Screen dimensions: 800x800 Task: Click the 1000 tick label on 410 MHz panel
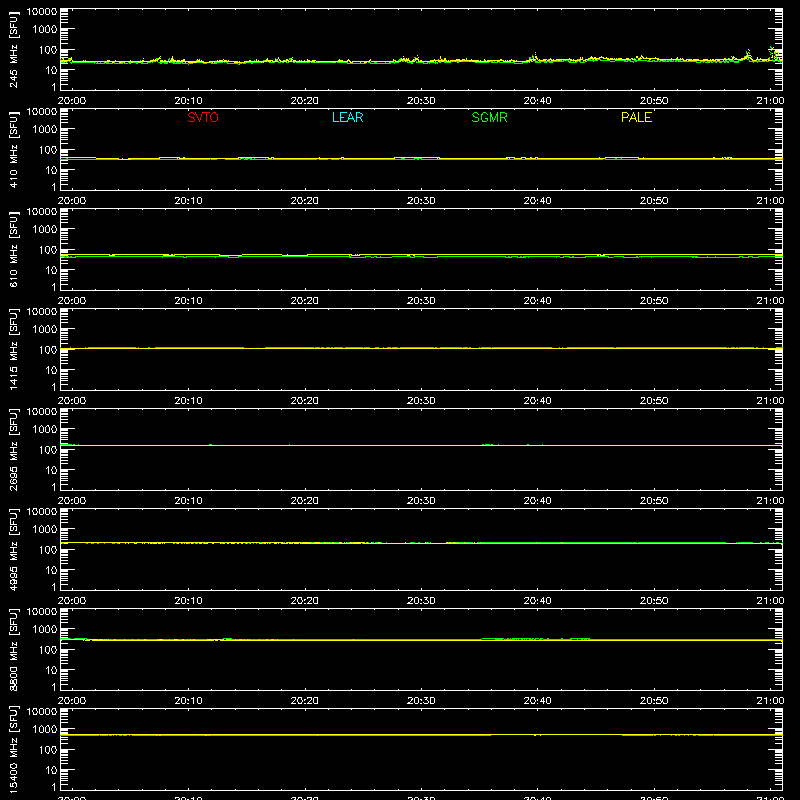(45, 130)
